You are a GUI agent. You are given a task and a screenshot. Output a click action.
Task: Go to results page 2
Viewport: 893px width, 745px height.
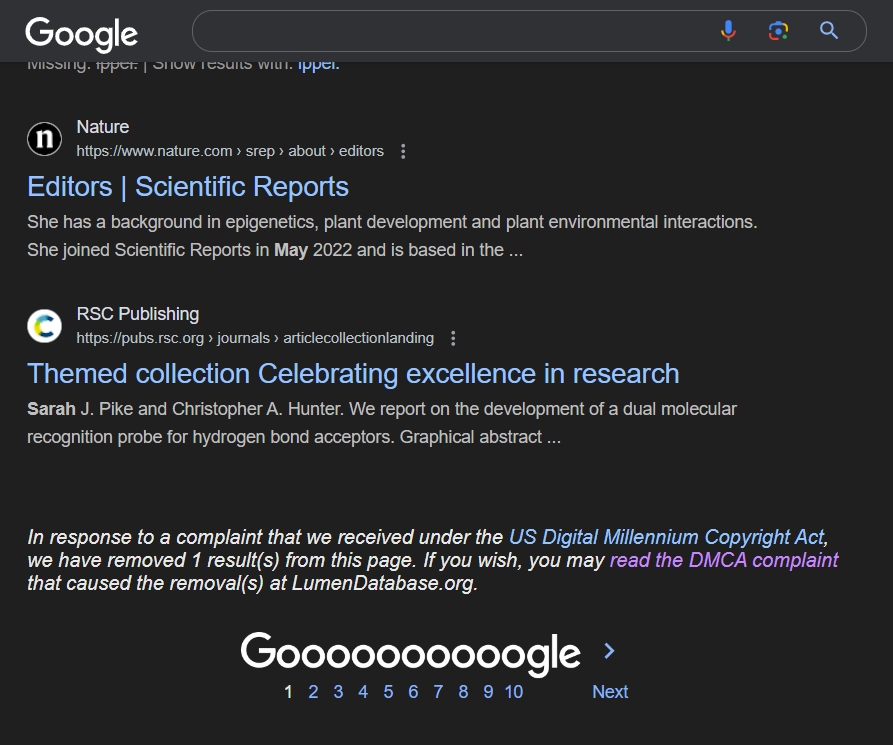point(313,692)
